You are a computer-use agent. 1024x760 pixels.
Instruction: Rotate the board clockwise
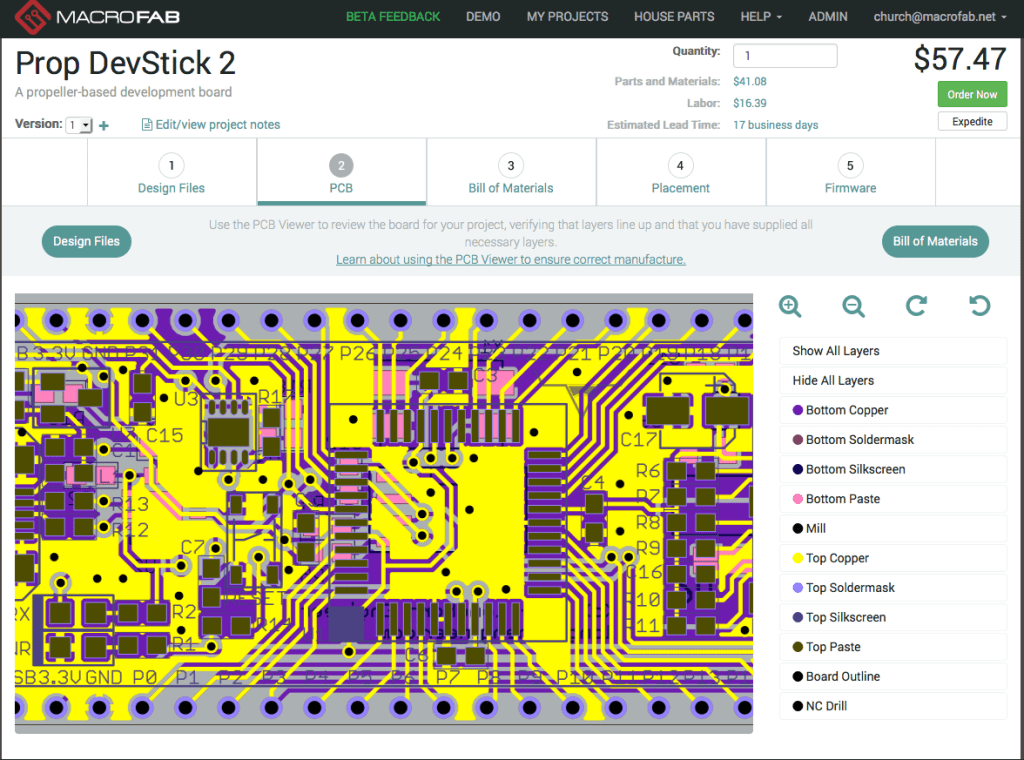coord(916,307)
